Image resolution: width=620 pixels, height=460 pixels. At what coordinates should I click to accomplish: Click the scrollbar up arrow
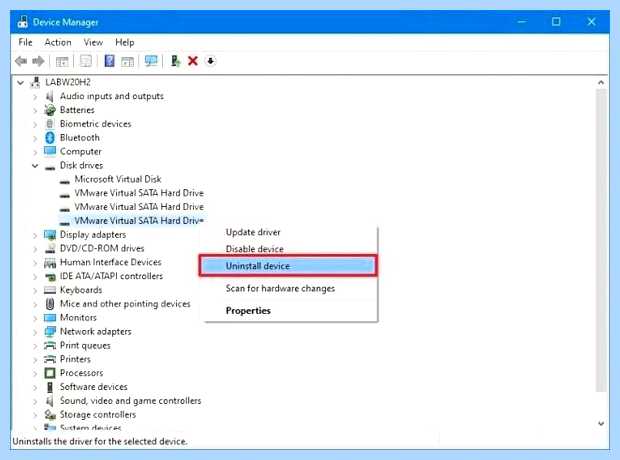[601, 82]
